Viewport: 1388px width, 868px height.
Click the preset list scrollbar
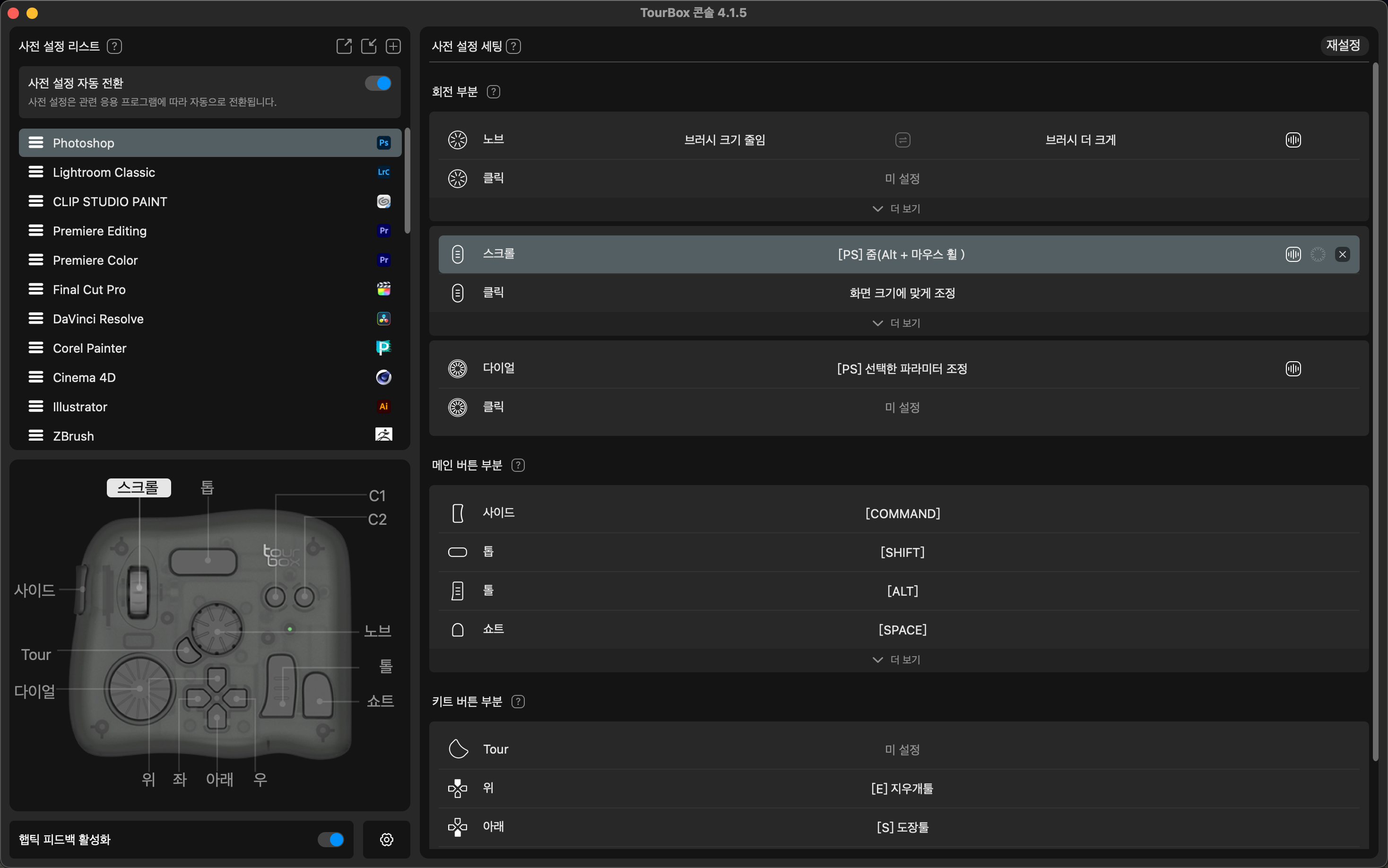(407, 180)
